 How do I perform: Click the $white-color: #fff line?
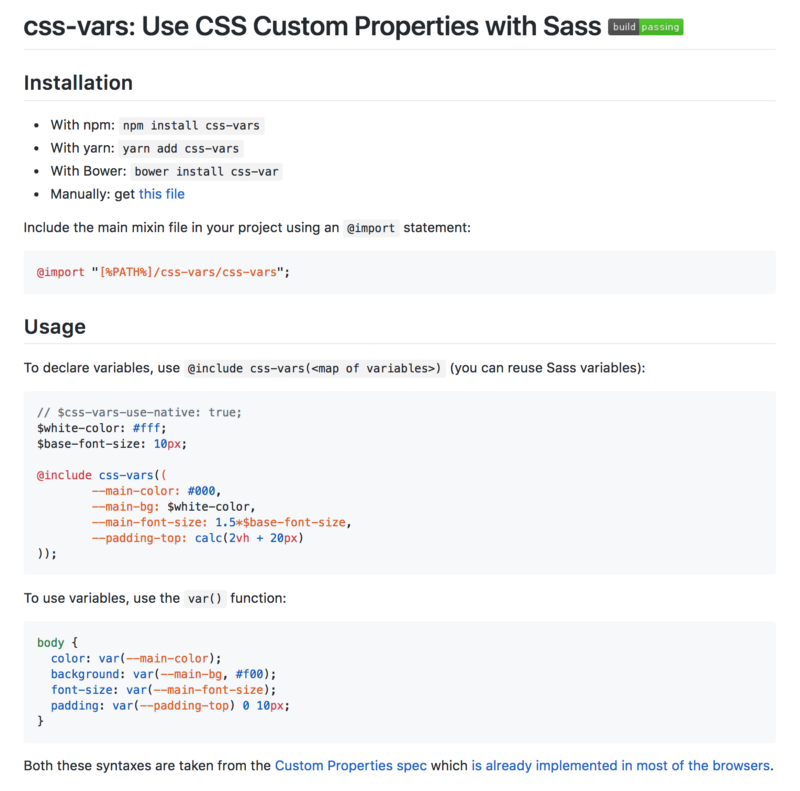click(102, 428)
